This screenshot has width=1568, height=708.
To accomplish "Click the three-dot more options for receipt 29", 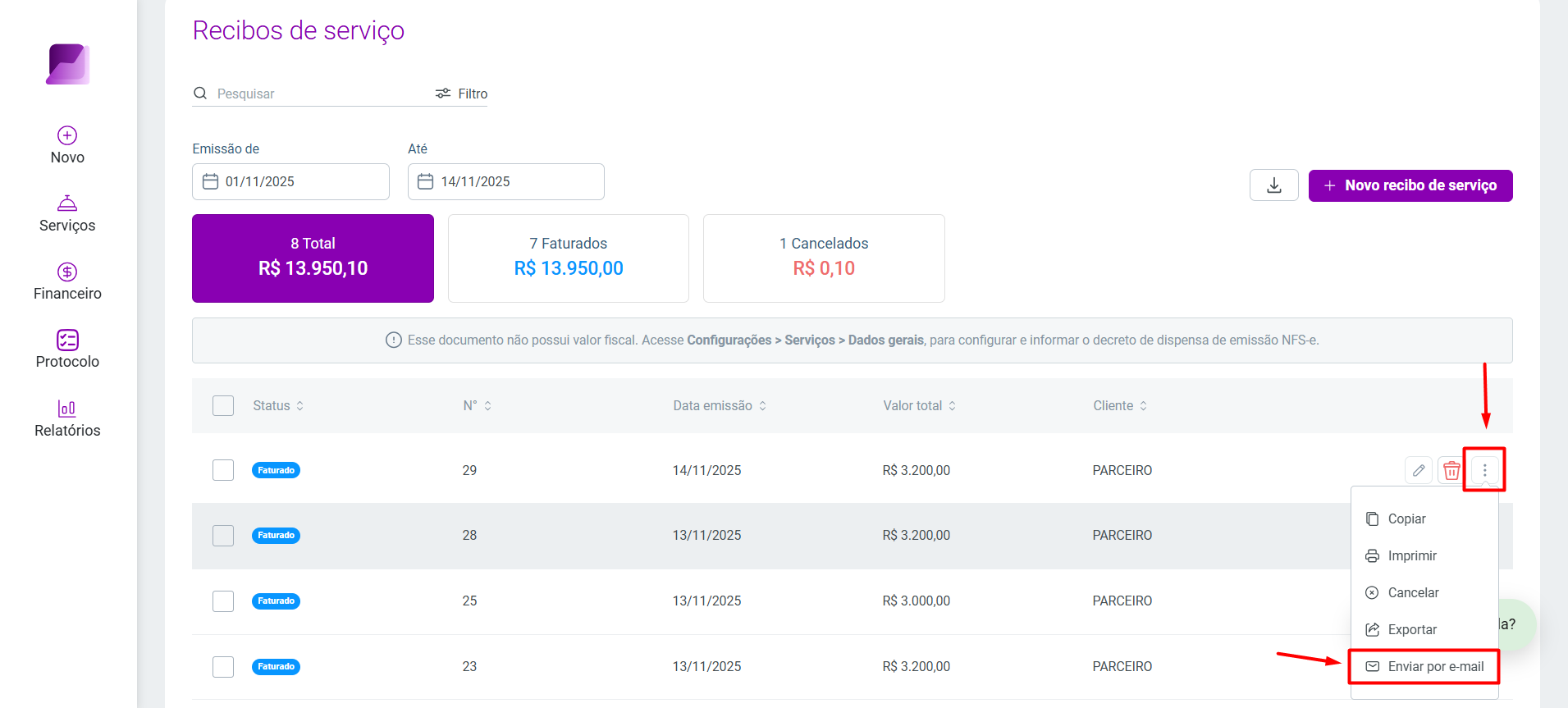I will click(x=1484, y=470).
